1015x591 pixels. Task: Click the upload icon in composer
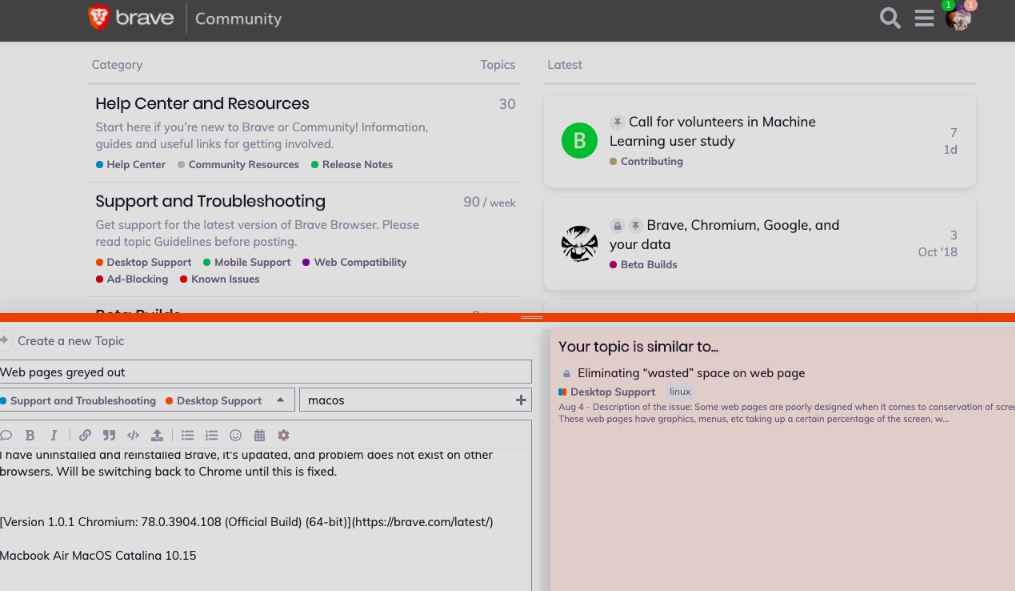(157, 435)
